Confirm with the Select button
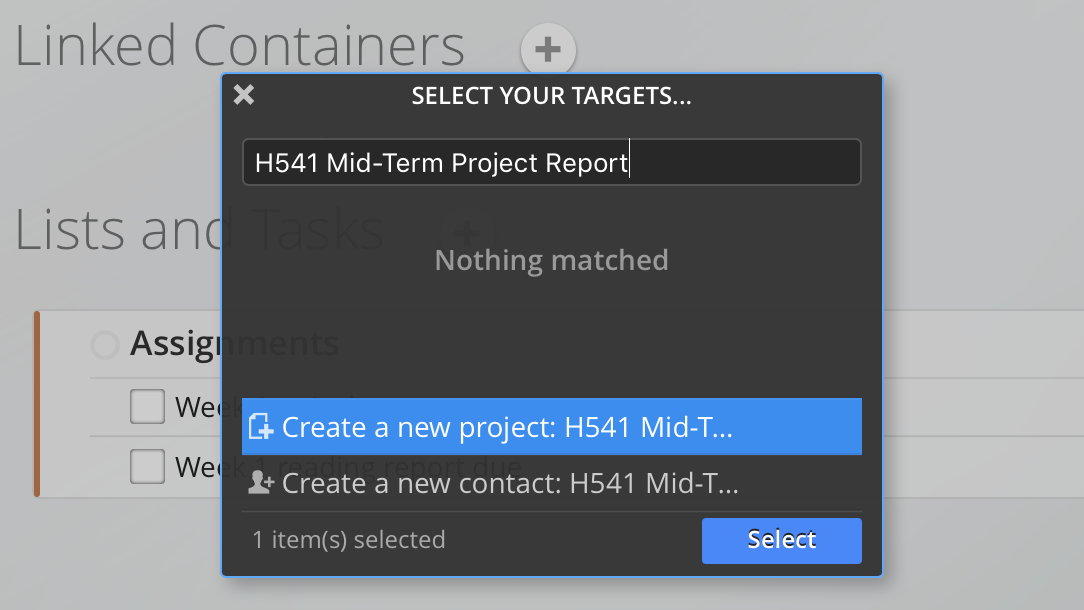1084x610 pixels. pyautogui.click(x=782, y=540)
